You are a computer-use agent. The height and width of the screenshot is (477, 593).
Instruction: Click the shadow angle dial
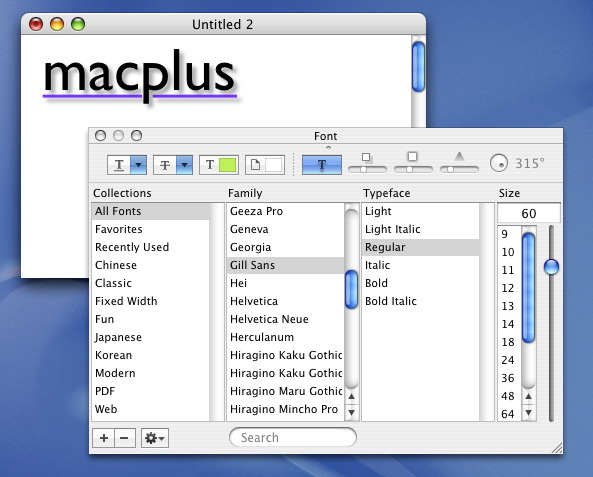(x=499, y=163)
